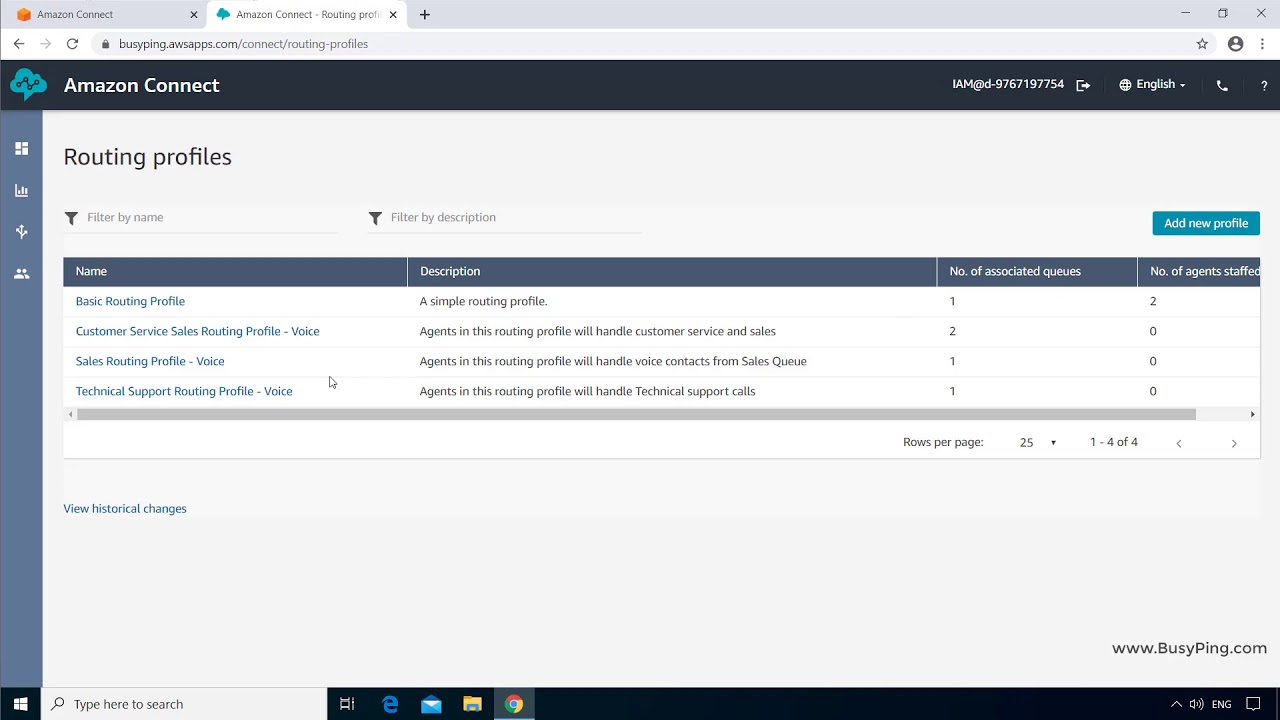The height and width of the screenshot is (720, 1280).
Task: Open the notification center icon
Action: (x=1254, y=704)
